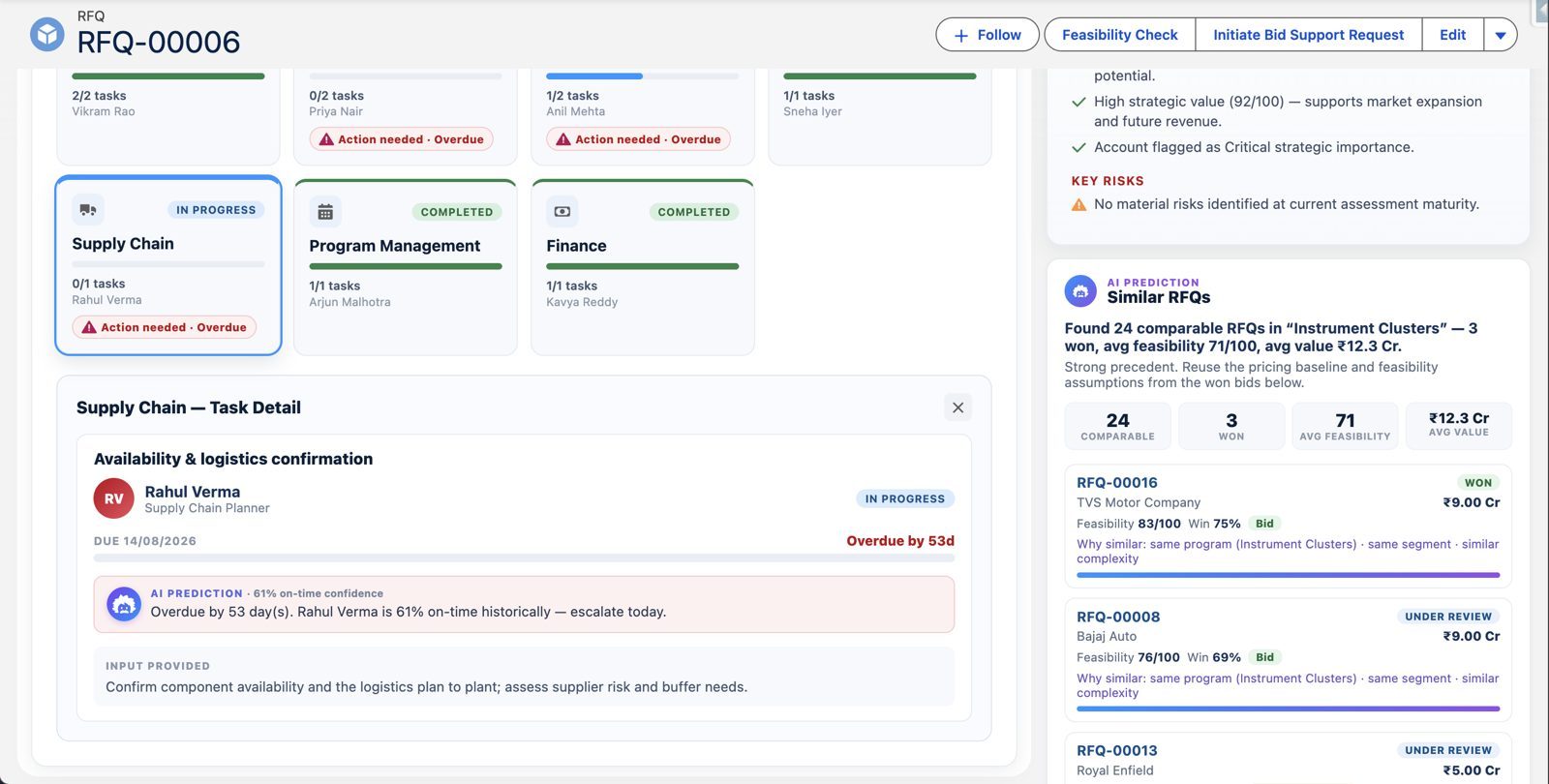The height and width of the screenshot is (784, 1549).
Task: Run the Feasibility Check
Action: pos(1120,35)
